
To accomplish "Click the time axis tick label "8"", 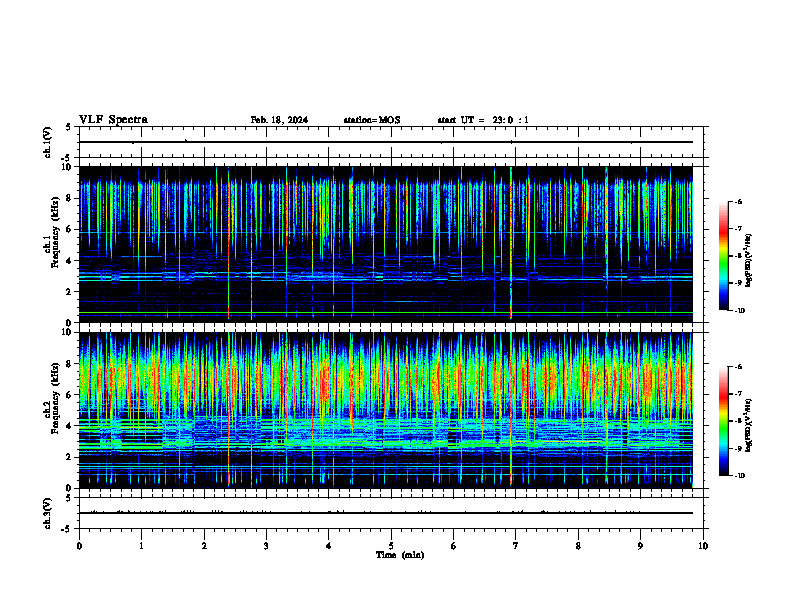I will coord(578,546).
